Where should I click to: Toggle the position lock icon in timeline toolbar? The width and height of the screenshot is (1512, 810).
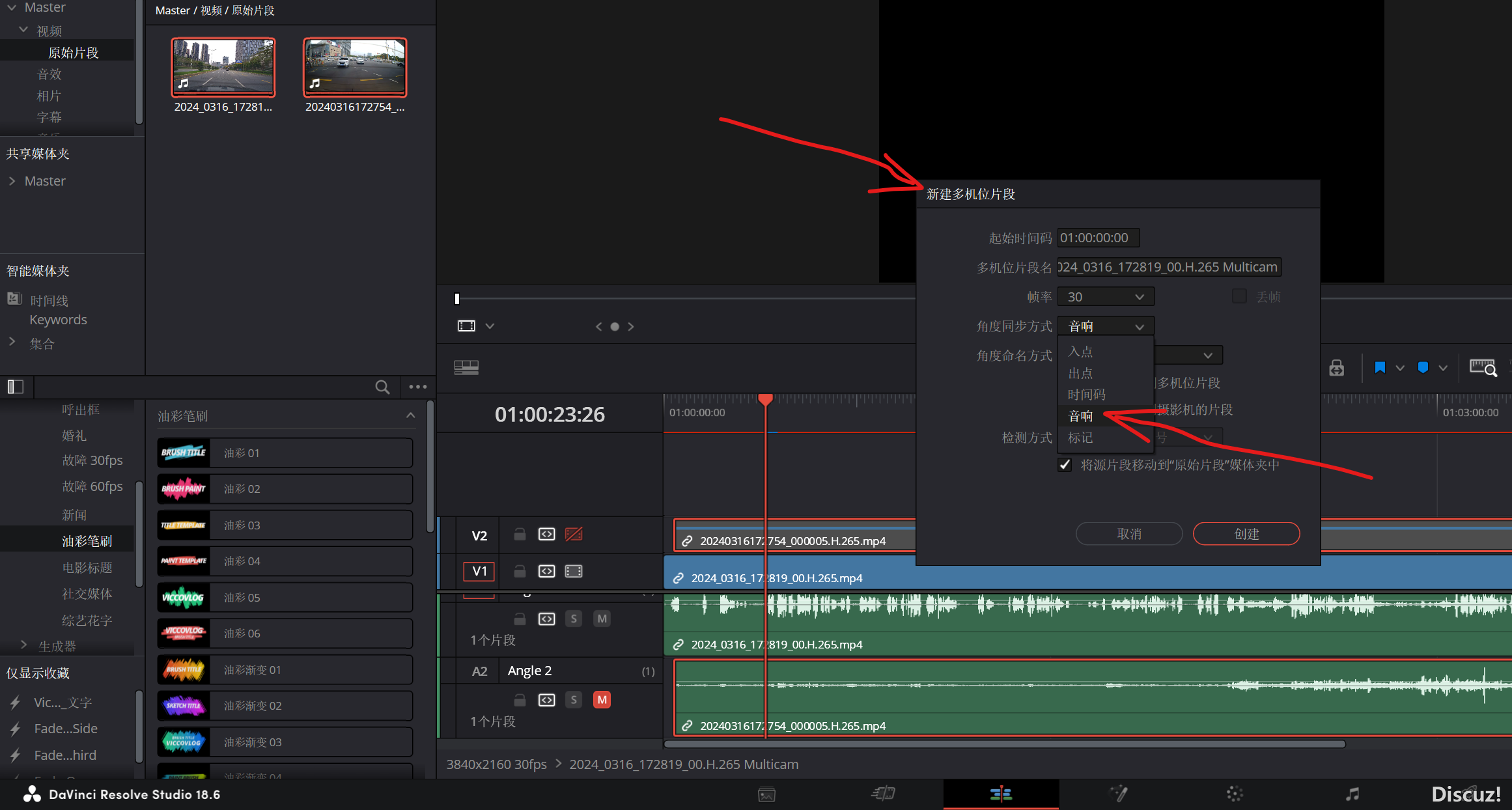point(1336,368)
